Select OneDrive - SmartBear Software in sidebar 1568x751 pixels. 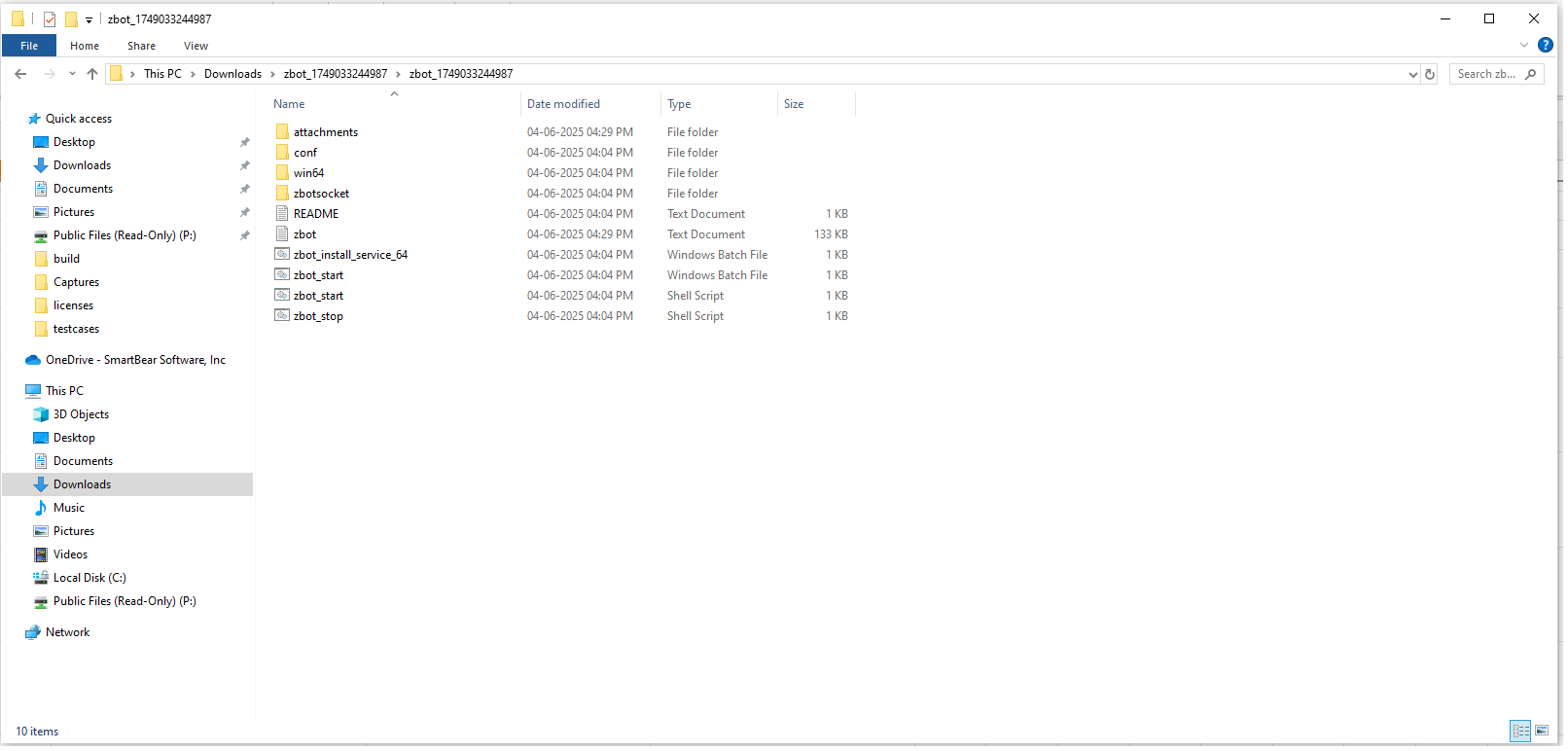coord(135,360)
